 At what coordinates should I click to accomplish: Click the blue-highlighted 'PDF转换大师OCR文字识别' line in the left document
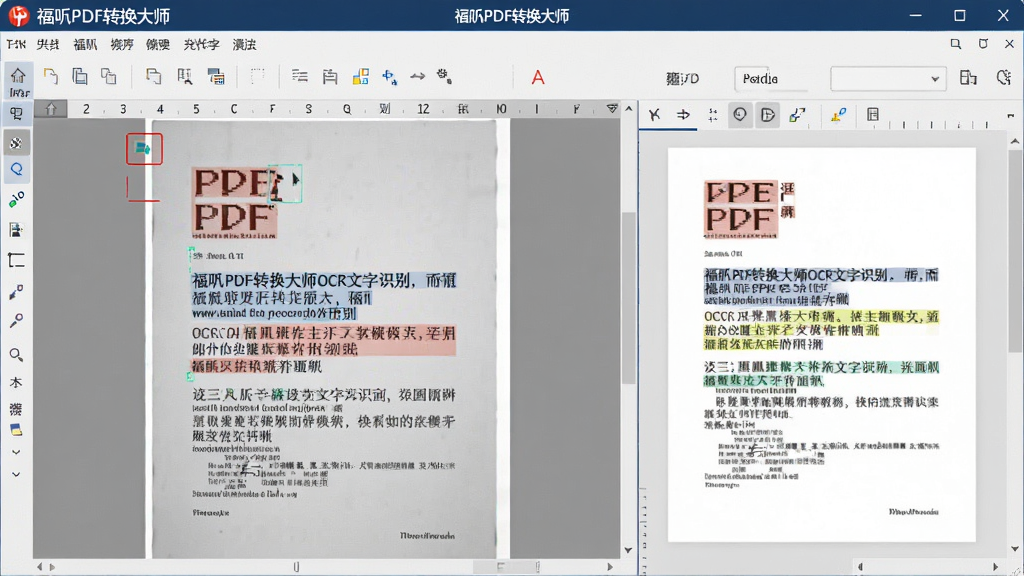pos(324,281)
